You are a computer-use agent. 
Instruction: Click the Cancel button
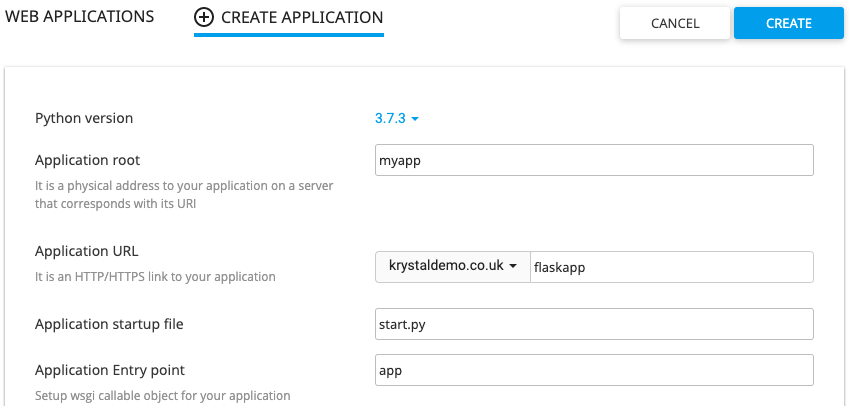point(675,23)
